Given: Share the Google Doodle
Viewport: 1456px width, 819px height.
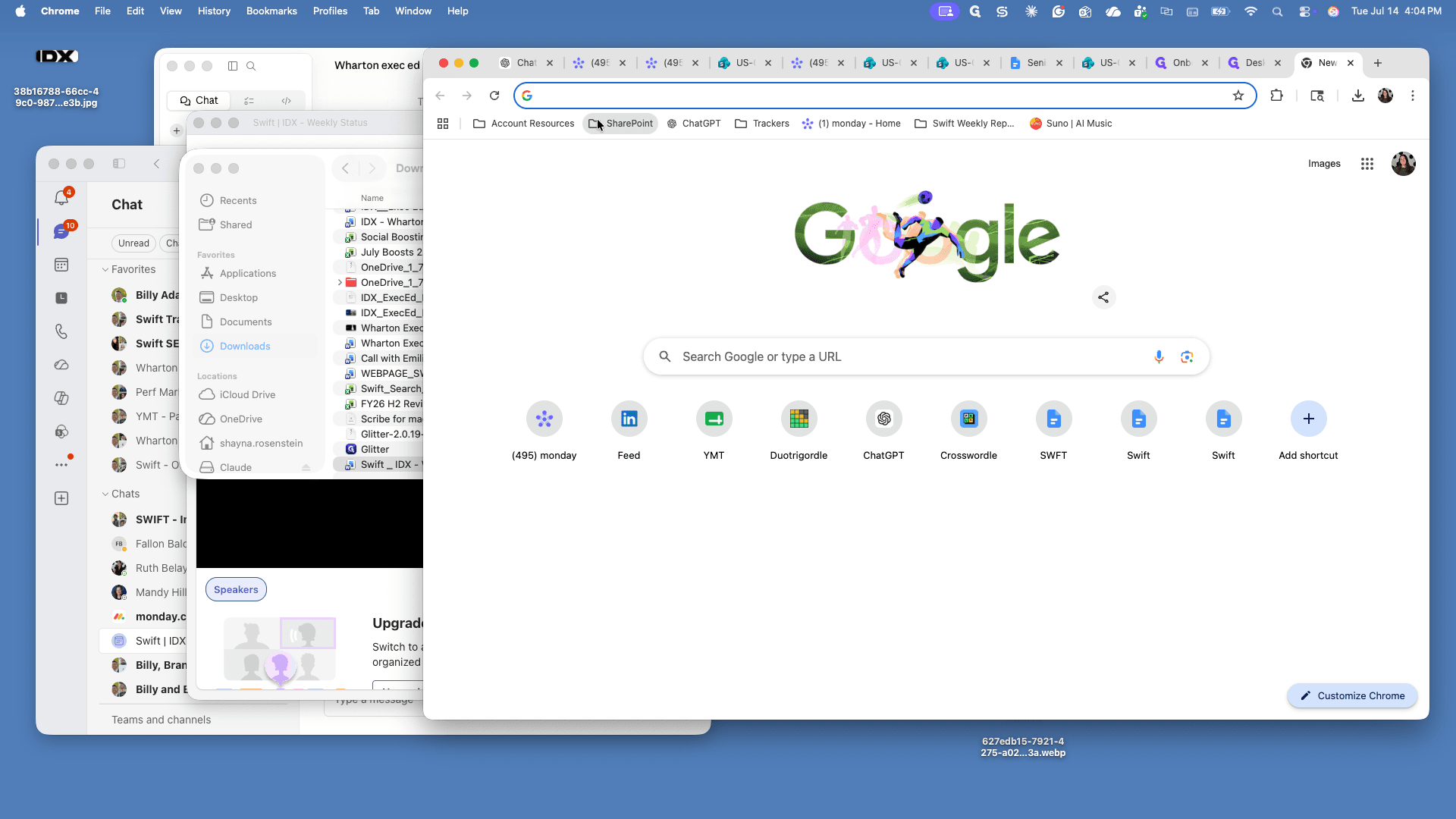Looking at the screenshot, I should click(x=1104, y=297).
